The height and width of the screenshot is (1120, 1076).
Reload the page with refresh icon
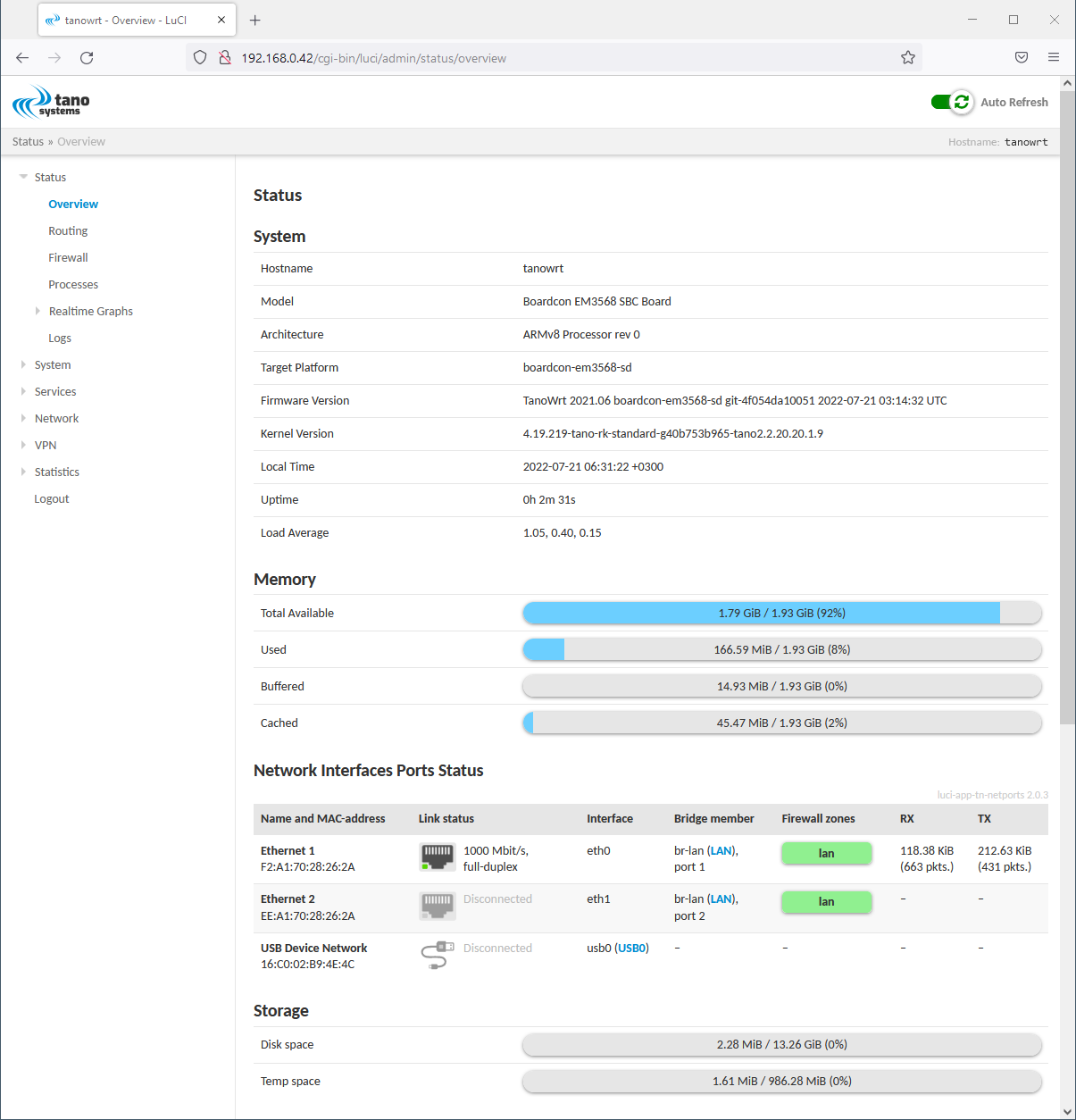coord(87,58)
